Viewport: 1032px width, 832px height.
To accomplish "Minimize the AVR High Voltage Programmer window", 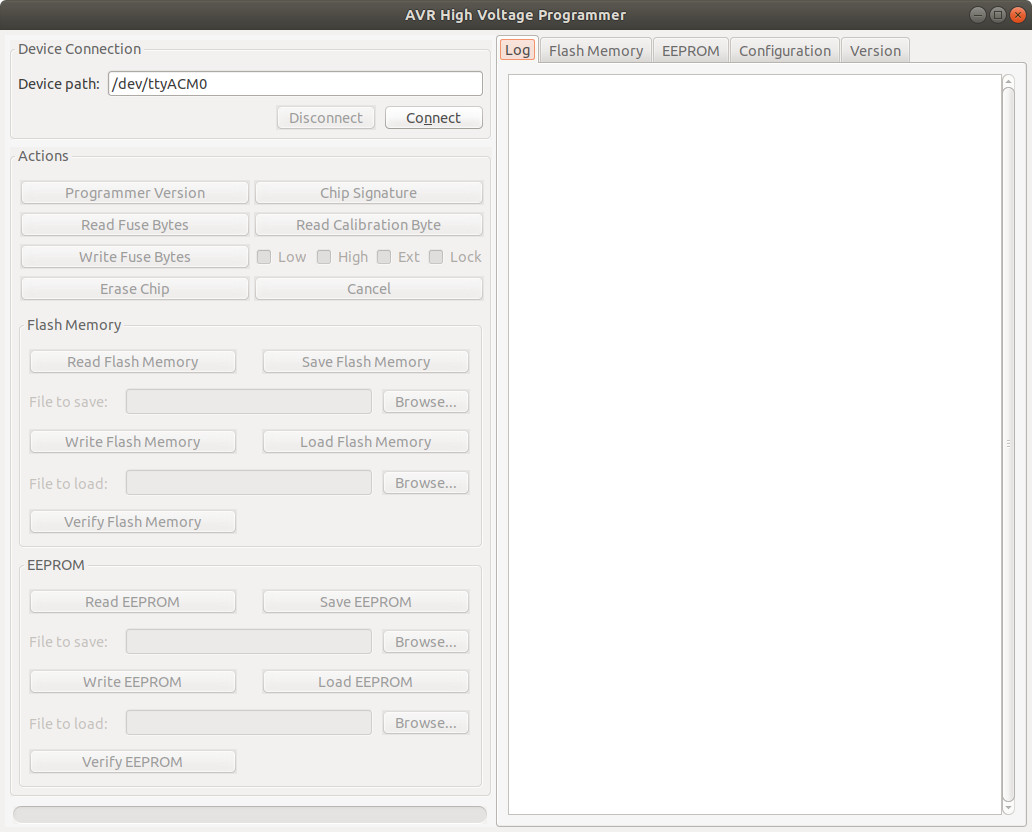I will coord(978,14).
